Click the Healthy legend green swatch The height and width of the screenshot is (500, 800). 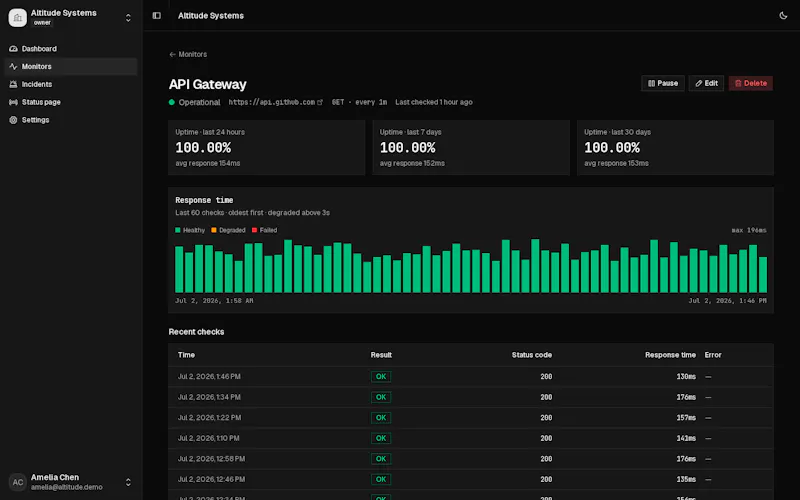click(x=178, y=230)
